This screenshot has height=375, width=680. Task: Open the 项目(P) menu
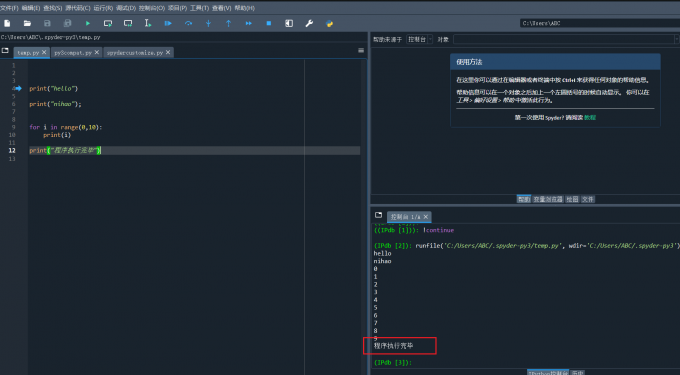click(177, 8)
